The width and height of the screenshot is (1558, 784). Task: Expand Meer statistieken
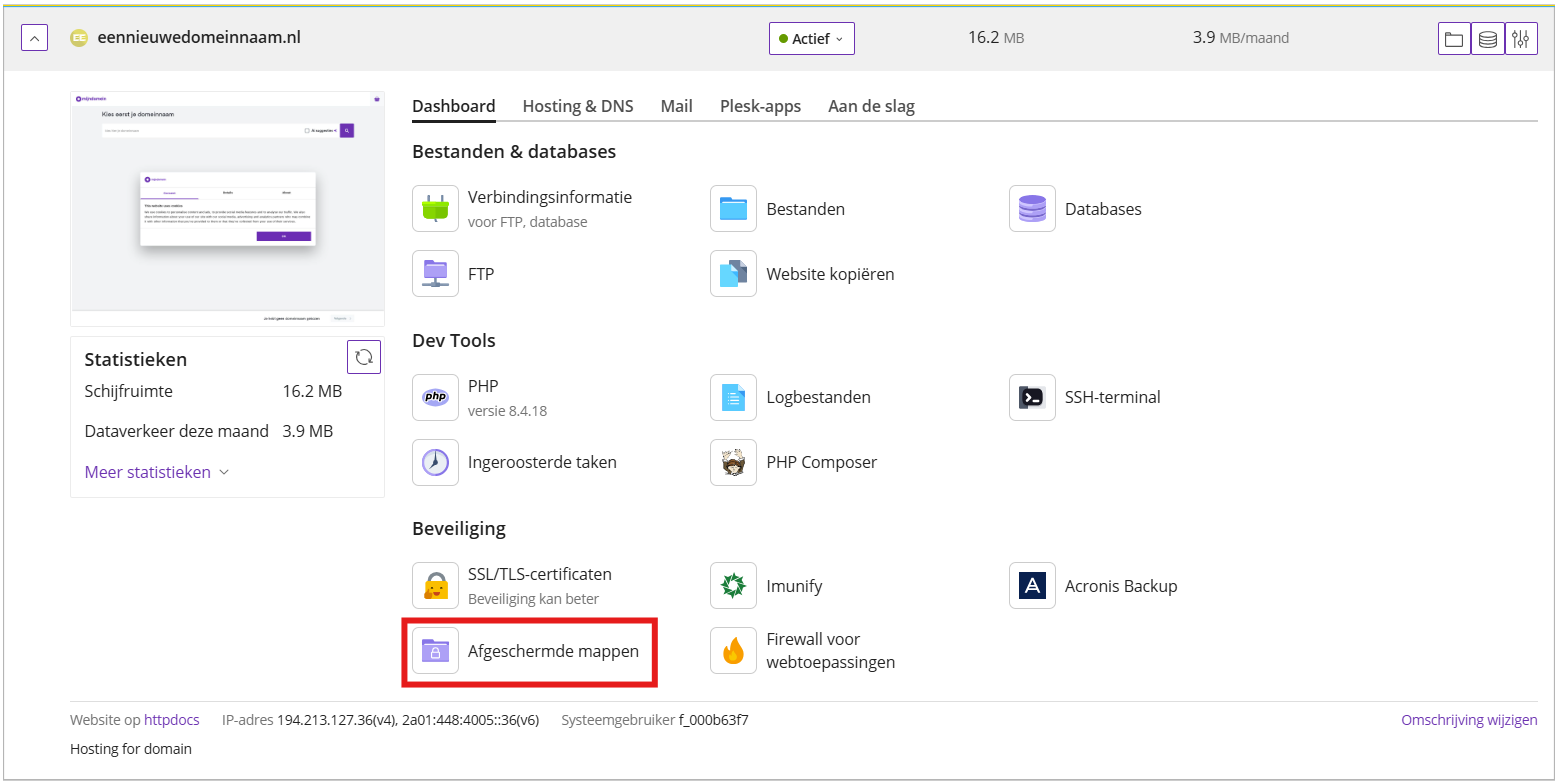point(157,472)
